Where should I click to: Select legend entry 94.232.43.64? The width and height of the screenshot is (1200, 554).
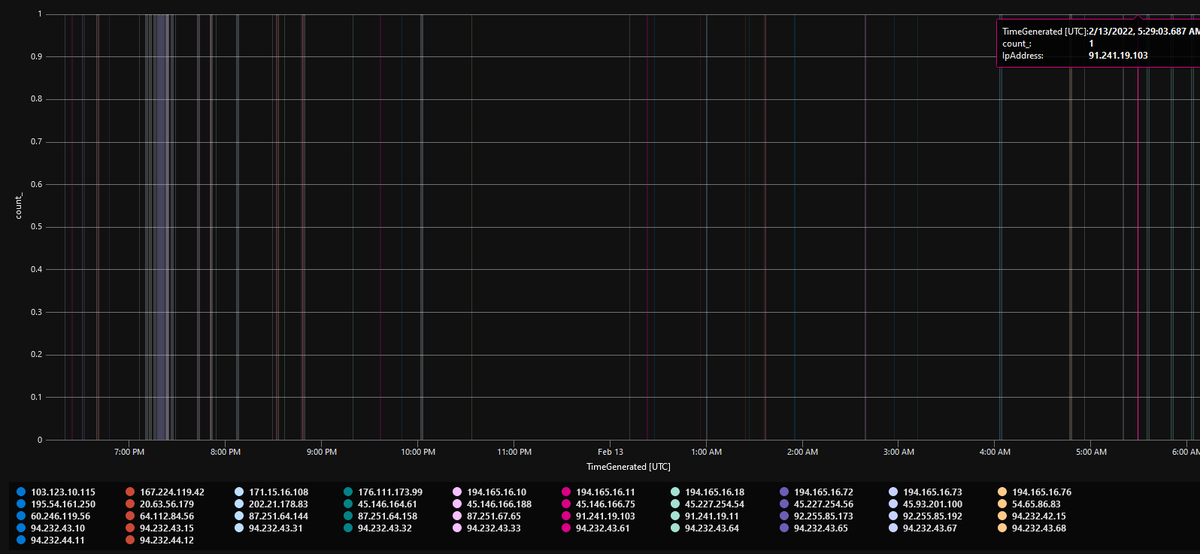[x=704, y=528]
